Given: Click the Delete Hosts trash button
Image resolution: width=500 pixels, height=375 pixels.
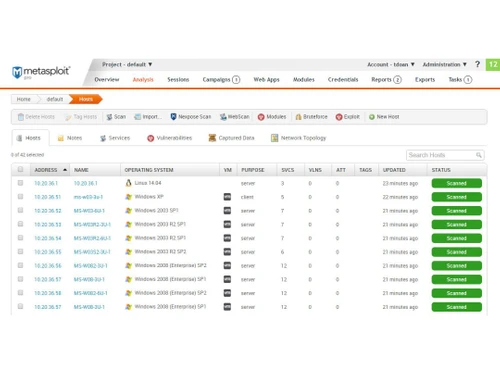Looking at the screenshot, I should coord(36,117).
